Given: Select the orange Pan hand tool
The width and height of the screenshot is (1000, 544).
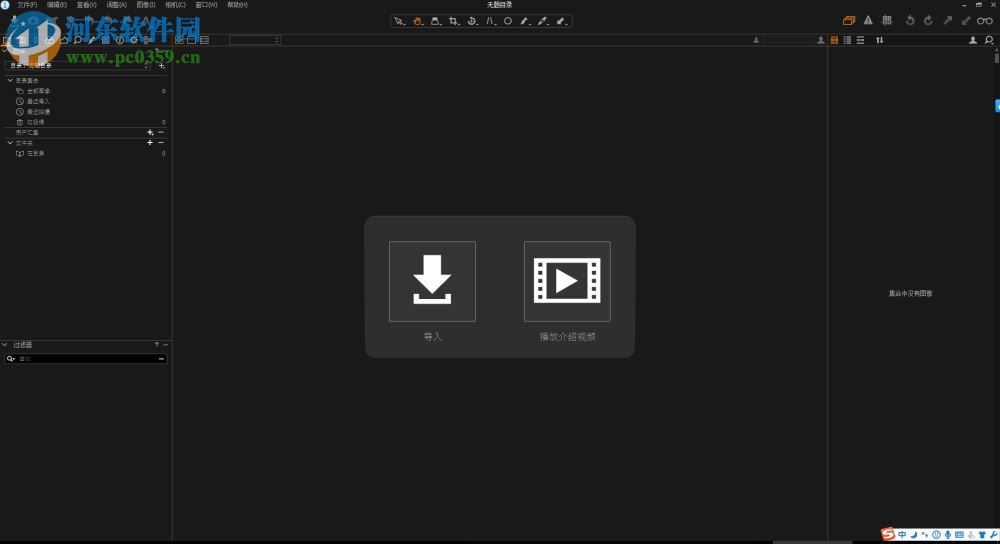Looking at the screenshot, I should coord(417,21).
